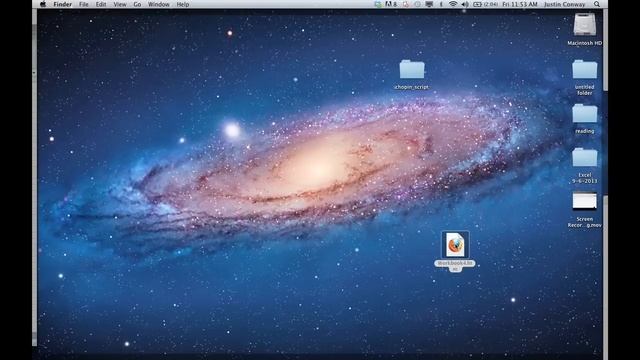Open the Bluetooth menu
Image resolution: width=640 pixels, height=360 pixels.
coord(441,4)
